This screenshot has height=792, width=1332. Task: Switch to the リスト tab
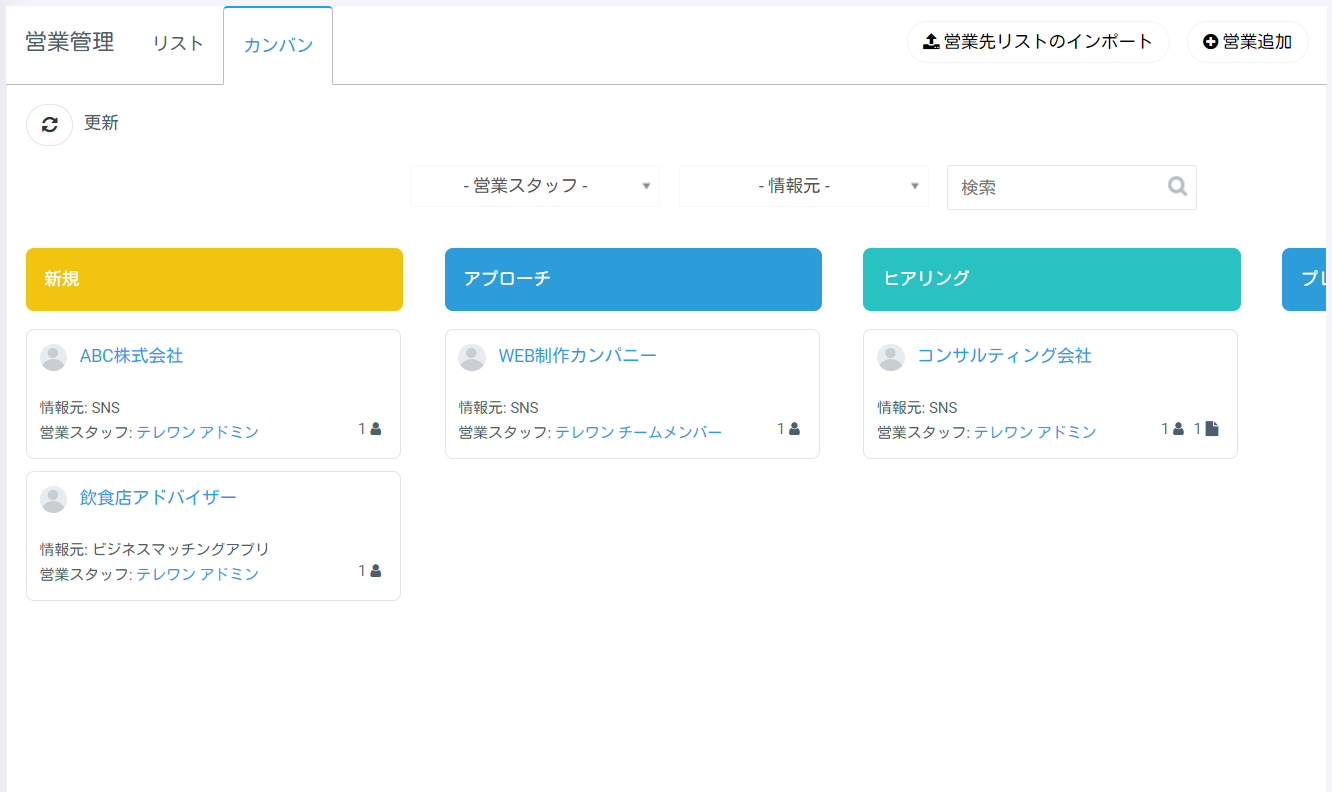(x=178, y=44)
